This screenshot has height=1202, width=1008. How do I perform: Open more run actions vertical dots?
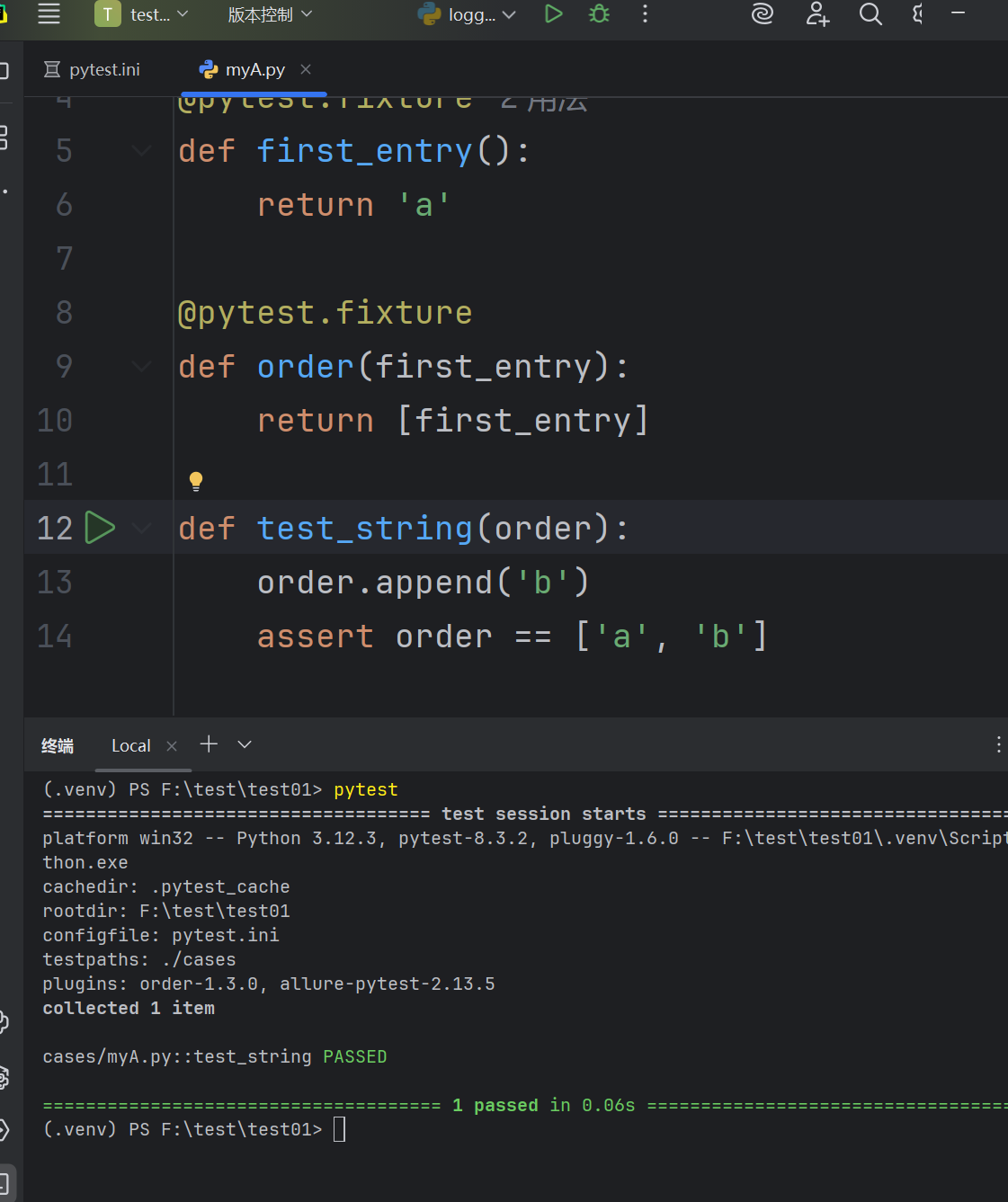tap(645, 13)
